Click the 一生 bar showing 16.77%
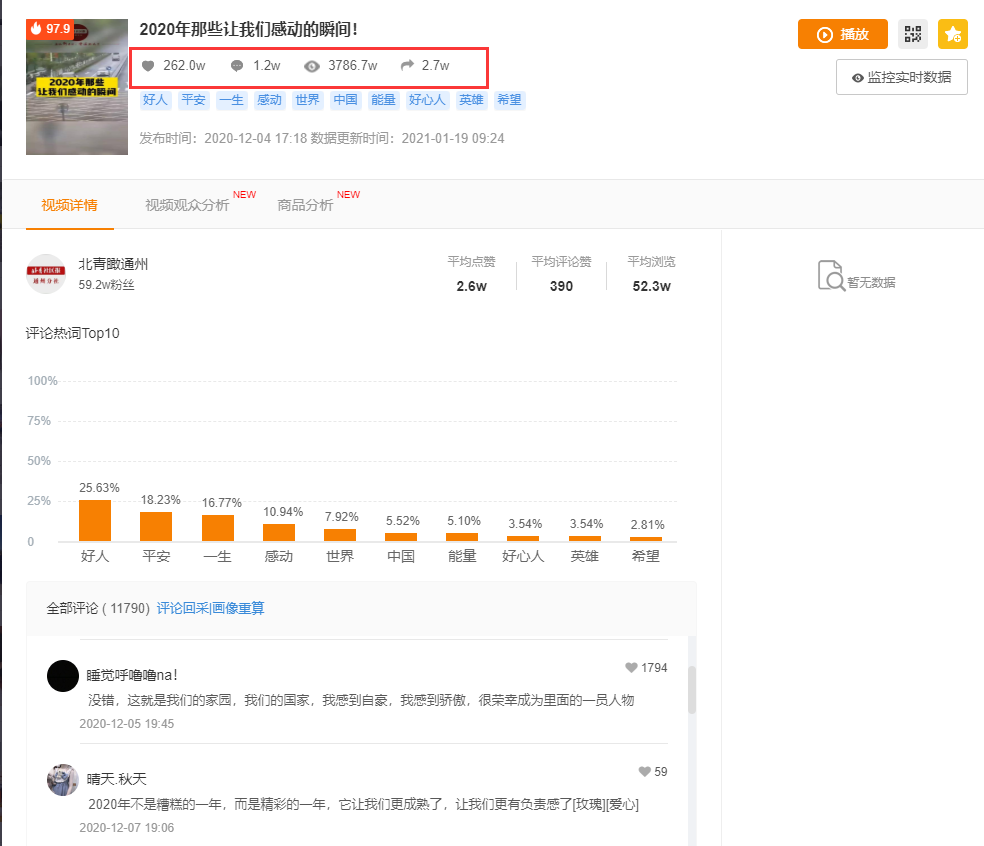 pyautogui.click(x=218, y=528)
